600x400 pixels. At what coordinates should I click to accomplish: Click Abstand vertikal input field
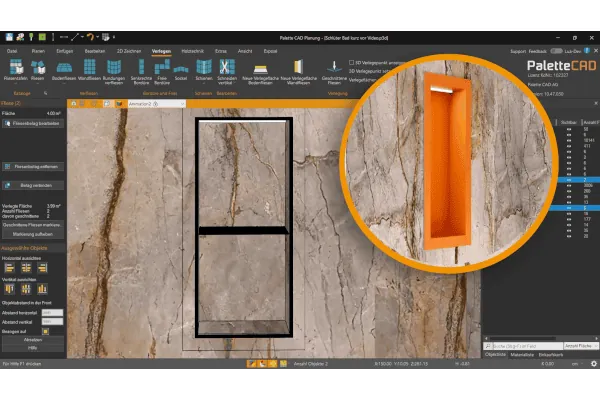point(52,322)
